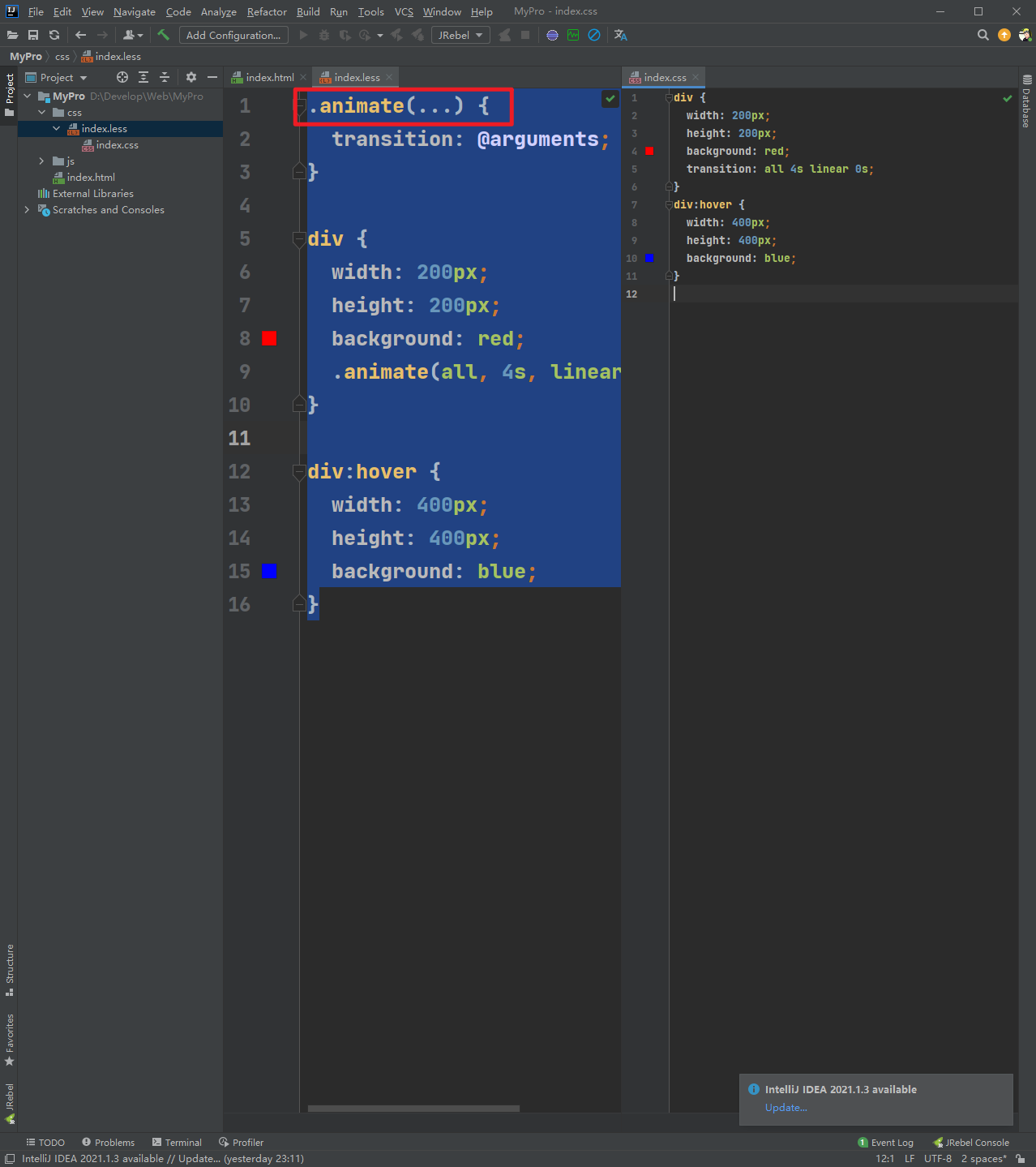
Task: Open the JRebel Console
Action: point(971,1142)
